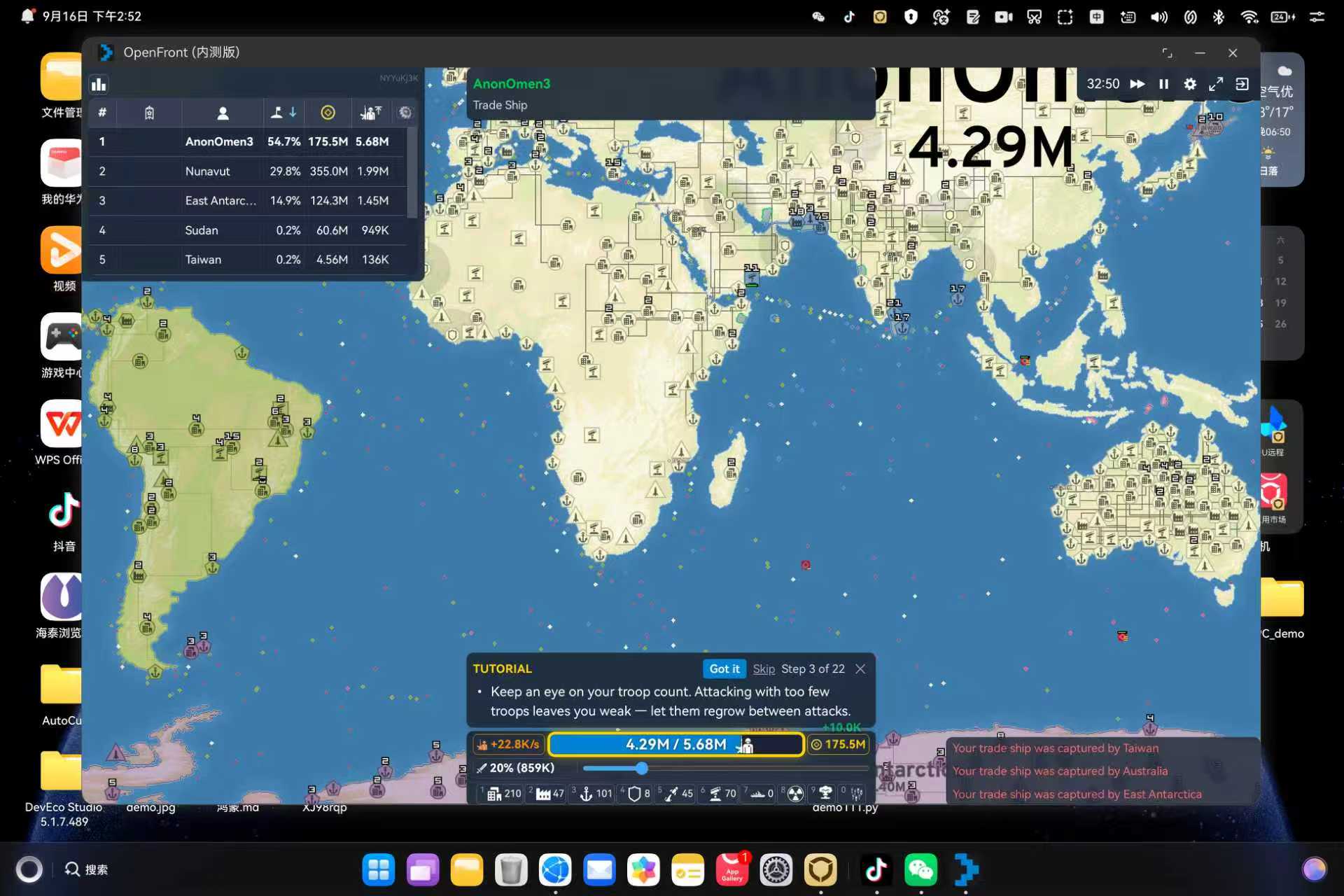Skip the tutorial
The image size is (1344, 896).
(764, 669)
